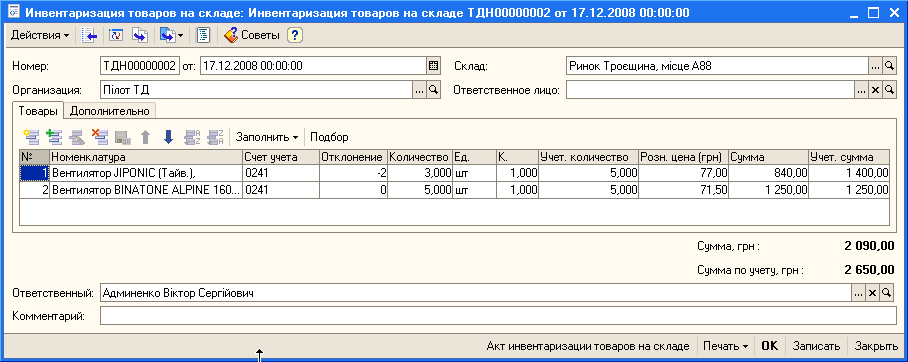Click the add new row icon

coord(31,137)
